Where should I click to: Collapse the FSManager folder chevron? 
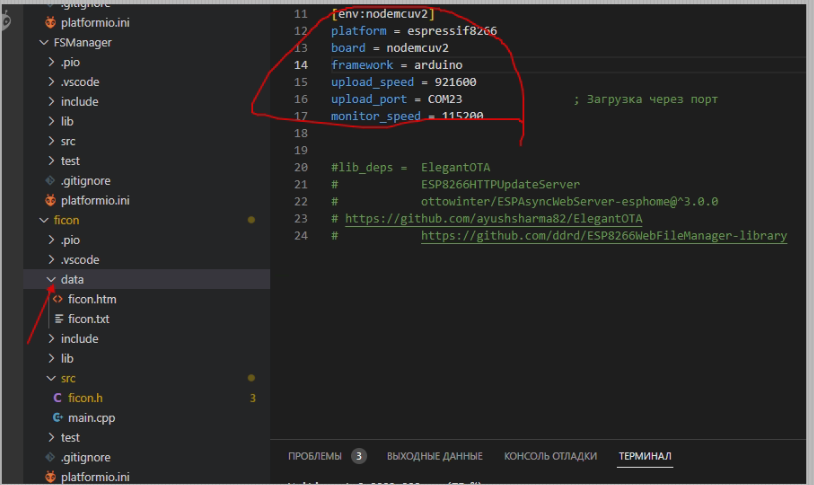pos(44,43)
